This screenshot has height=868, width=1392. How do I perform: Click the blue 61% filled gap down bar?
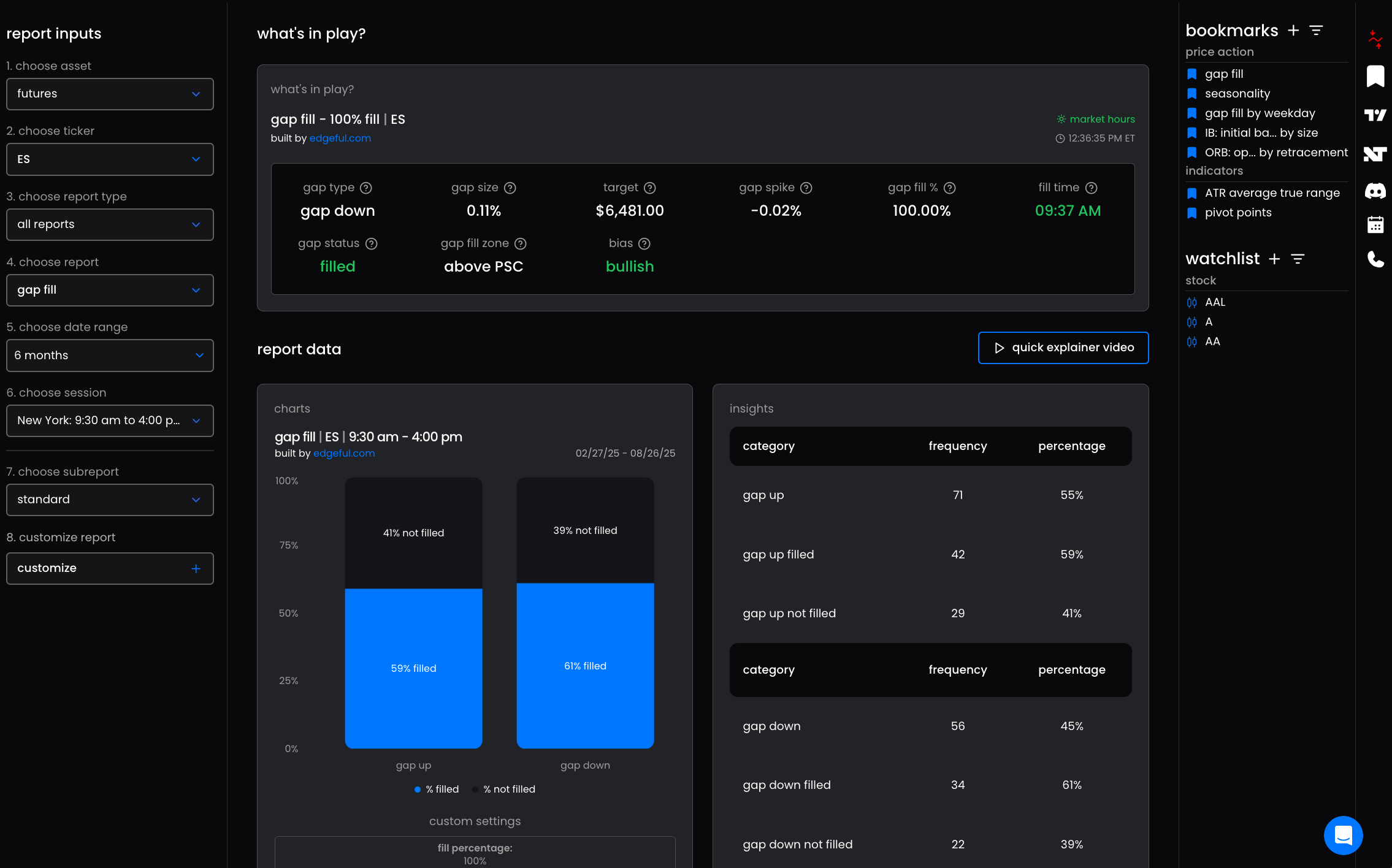tap(585, 666)
